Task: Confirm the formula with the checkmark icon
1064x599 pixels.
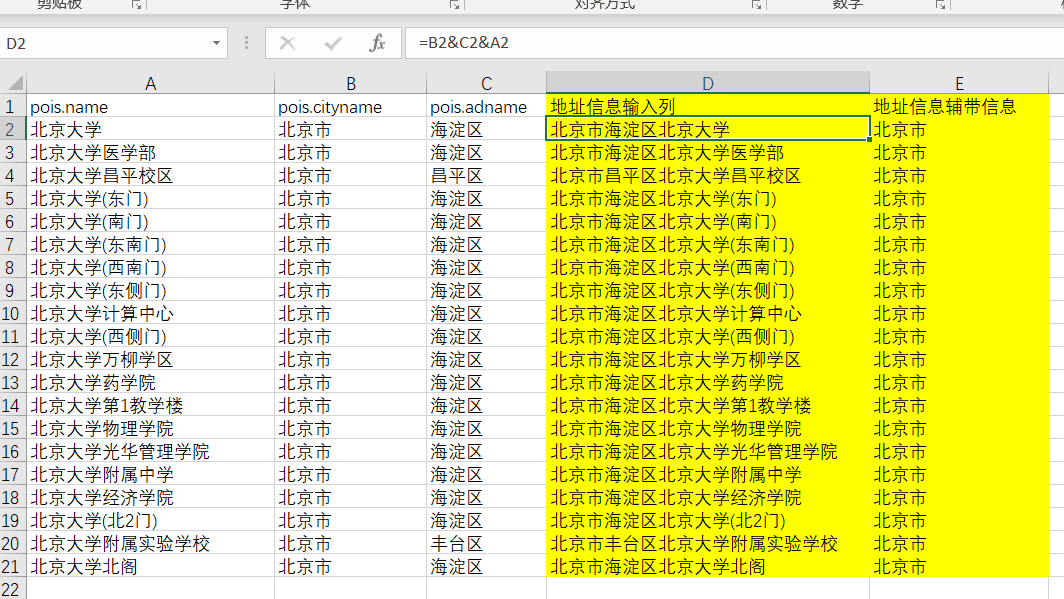Action: tap(332, 43)
